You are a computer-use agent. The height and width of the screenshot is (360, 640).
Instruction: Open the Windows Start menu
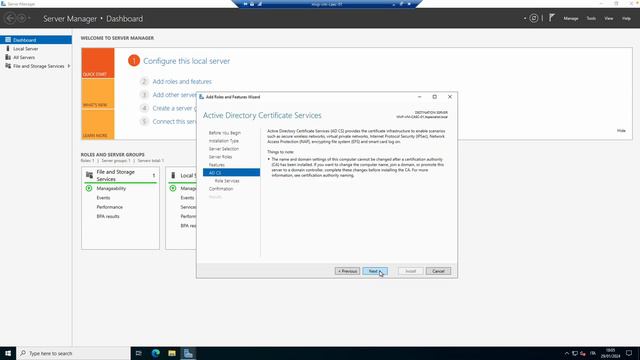8,353
